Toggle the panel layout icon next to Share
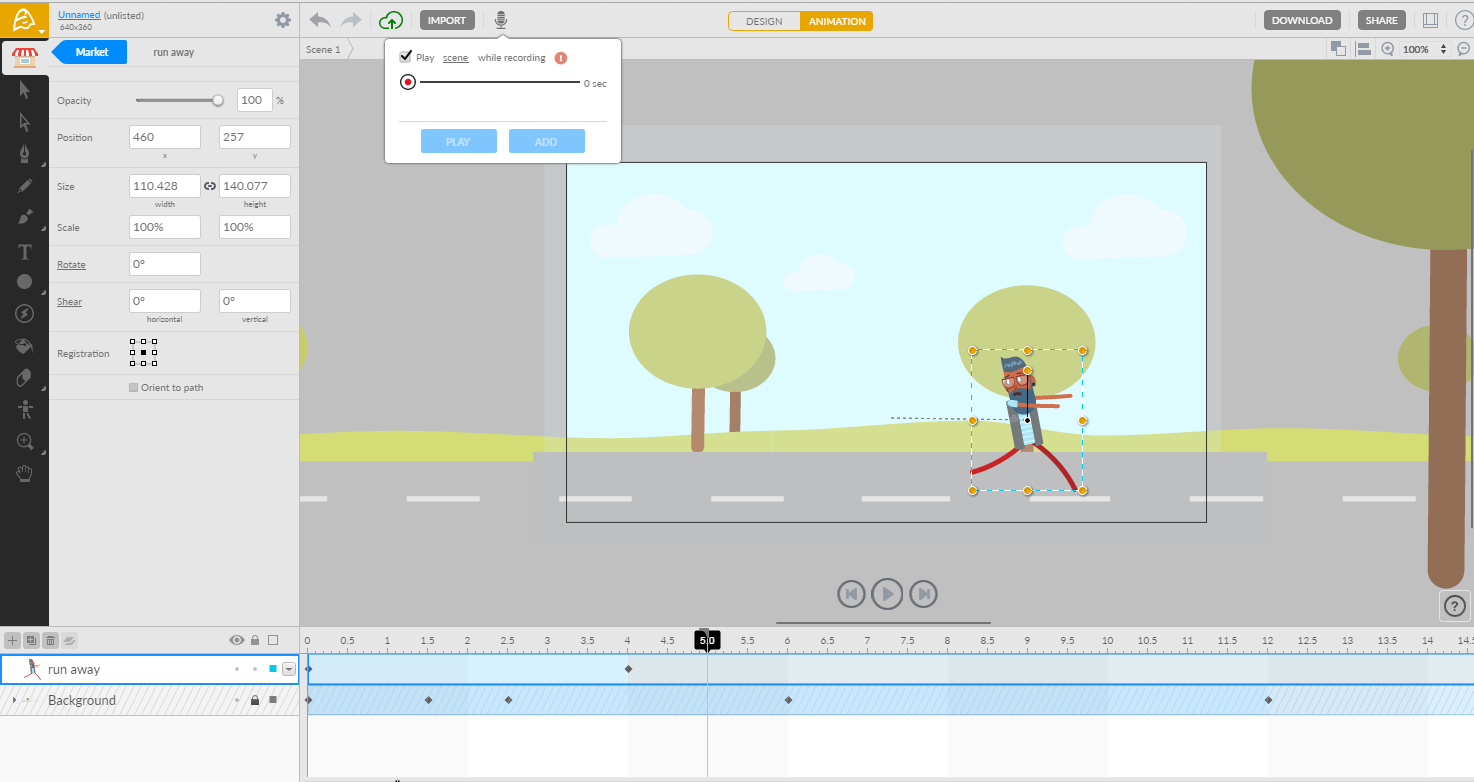This screenshot has width=1474, height=782. coord(1431,20)
